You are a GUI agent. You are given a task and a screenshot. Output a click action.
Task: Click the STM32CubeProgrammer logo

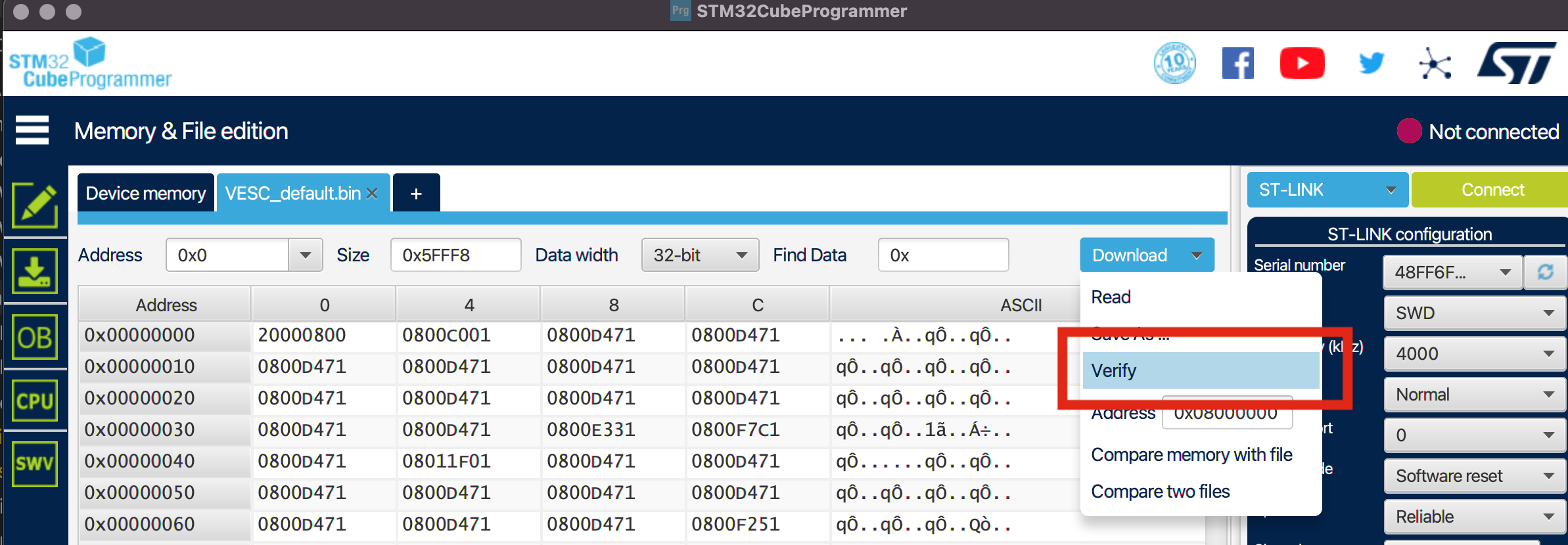pos(90,63)
